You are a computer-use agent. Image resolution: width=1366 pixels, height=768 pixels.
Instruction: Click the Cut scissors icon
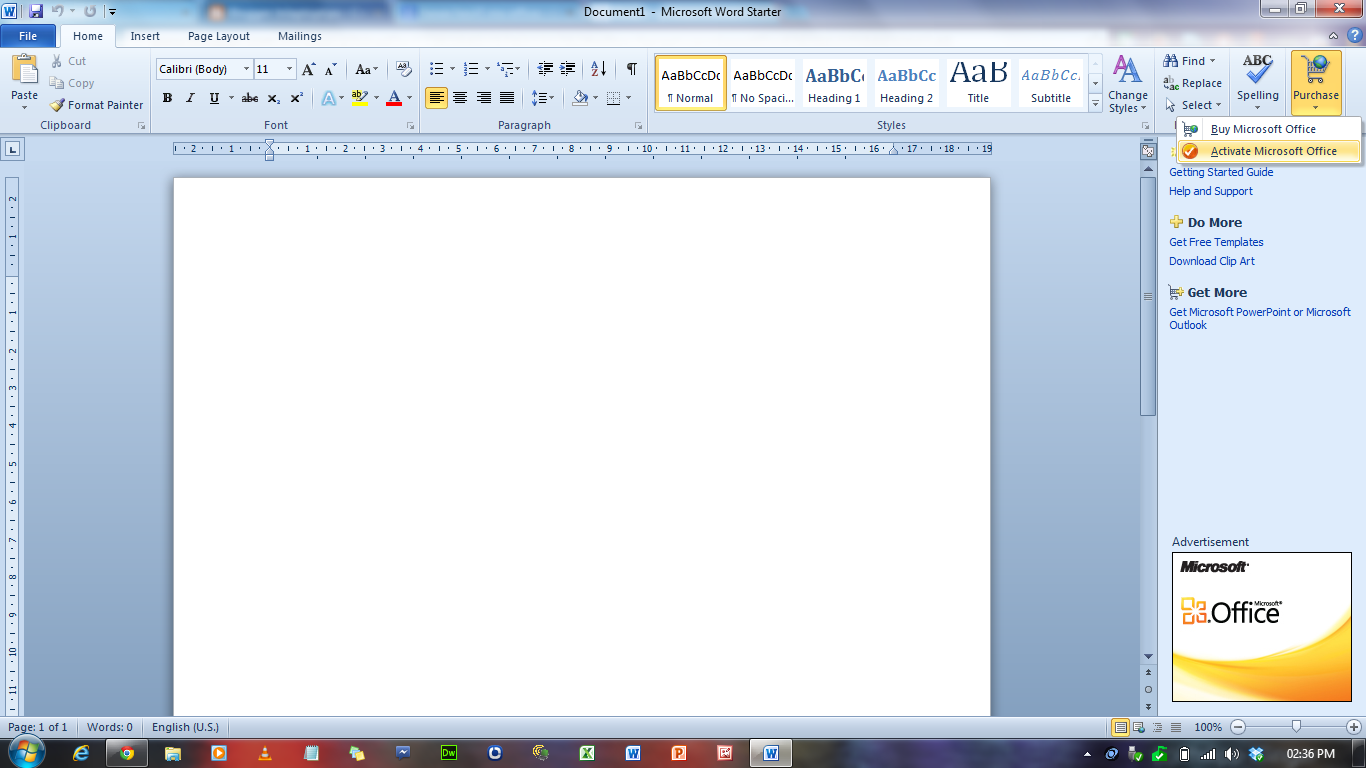[x=57, y=61]
